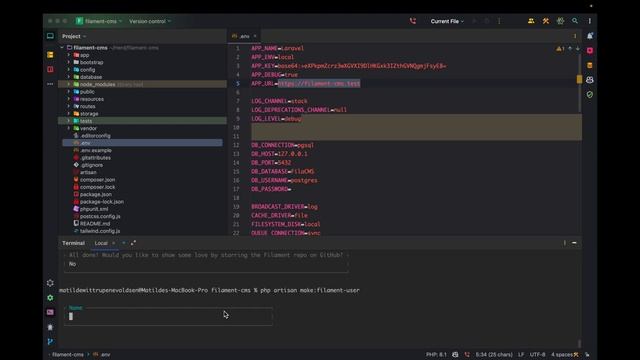
Task: Click the DB_CONNECTION=pgsql line
Action: (283, 145)
